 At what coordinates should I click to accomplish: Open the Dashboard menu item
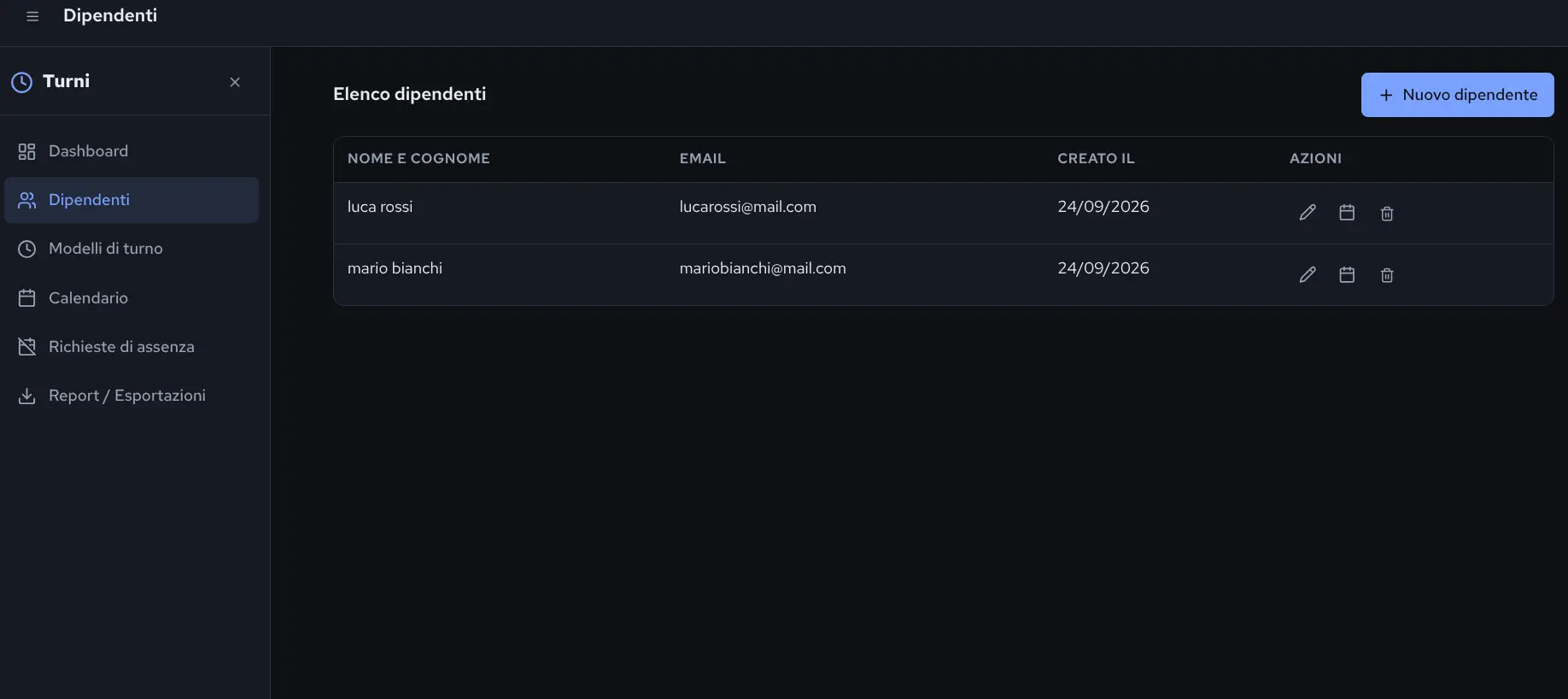coord(132,151)
